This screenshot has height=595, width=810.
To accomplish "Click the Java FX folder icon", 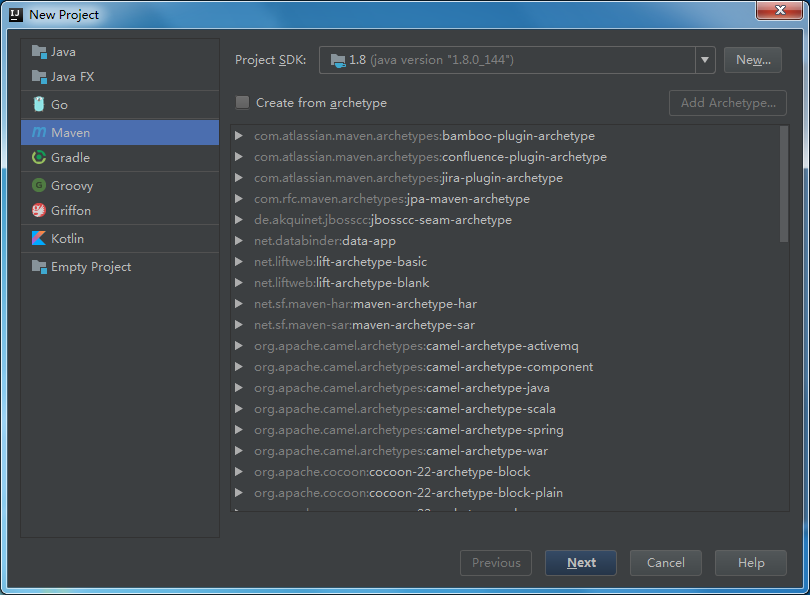I will [39, 76].
